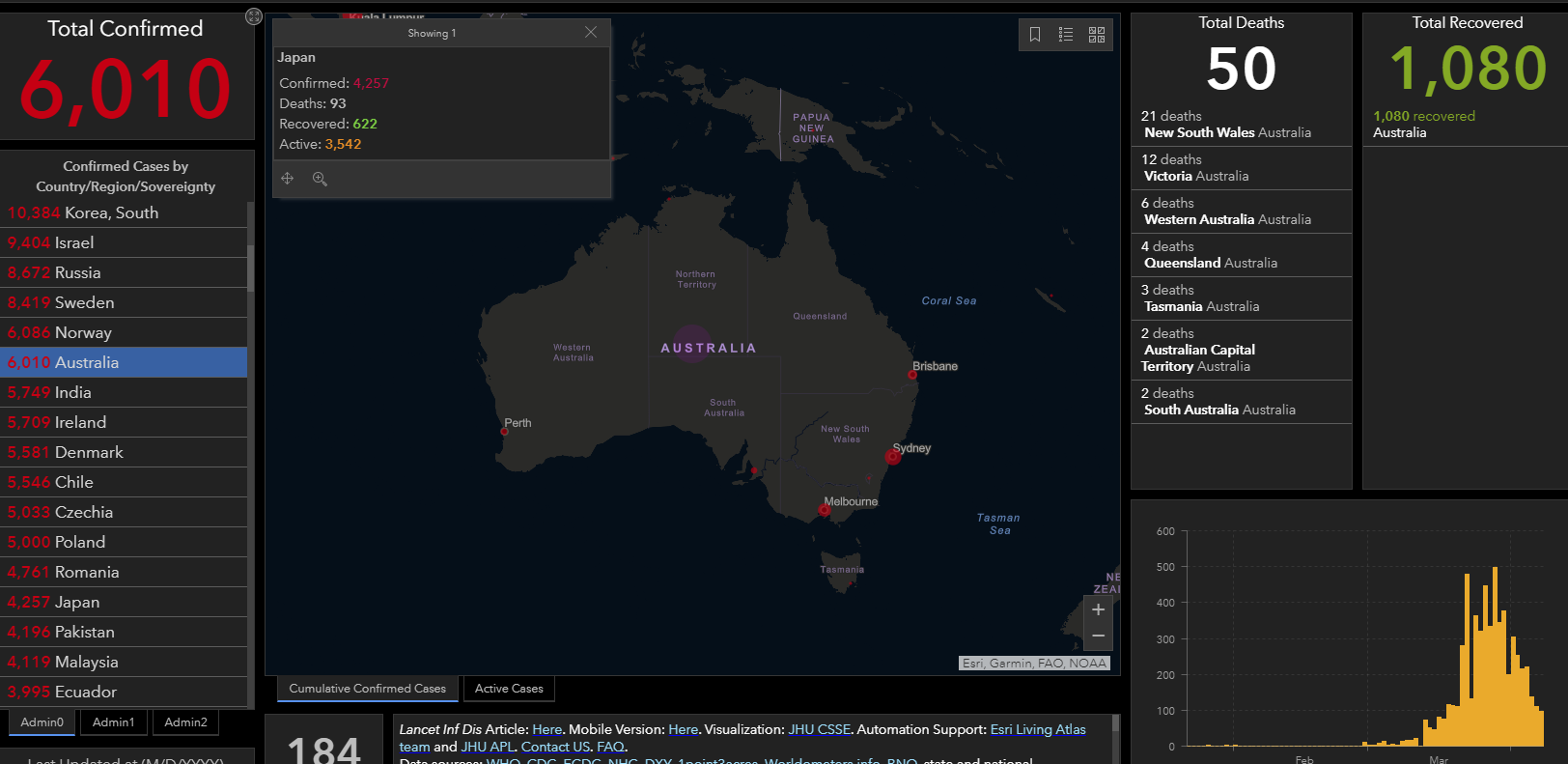Open the Esri Living Atlas link
The image size is (1568, 764).
click(x=1038, y=730)
